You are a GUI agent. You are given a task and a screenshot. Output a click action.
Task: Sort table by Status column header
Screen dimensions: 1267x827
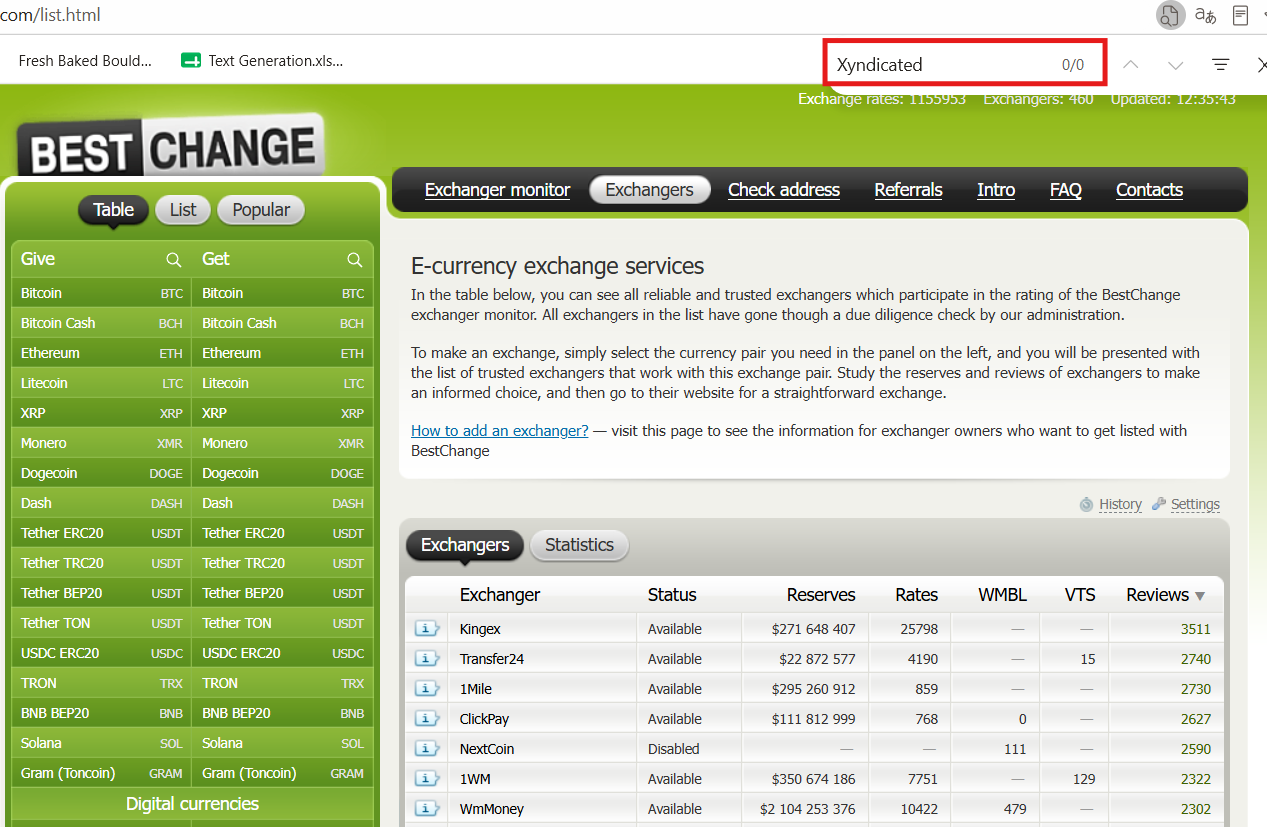(x=672, y=595)
